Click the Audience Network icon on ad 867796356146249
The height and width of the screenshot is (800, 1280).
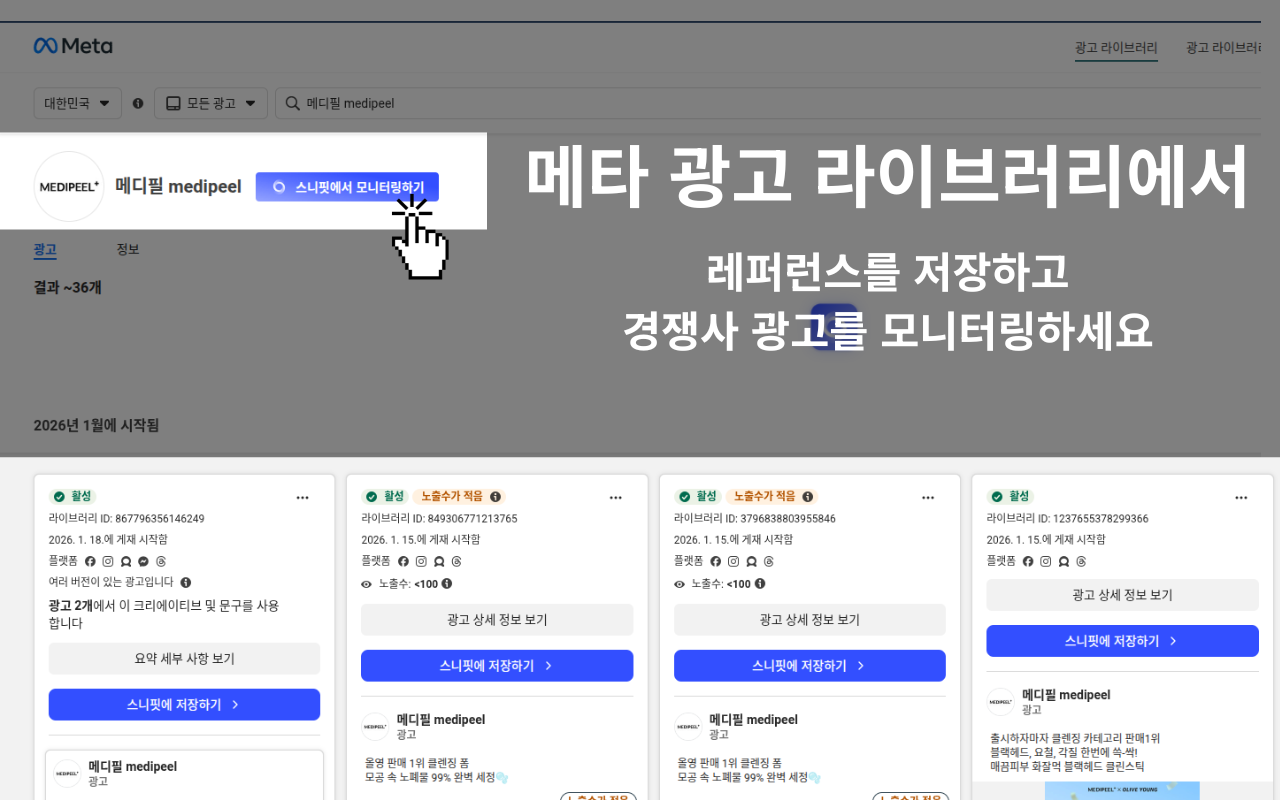126,562
